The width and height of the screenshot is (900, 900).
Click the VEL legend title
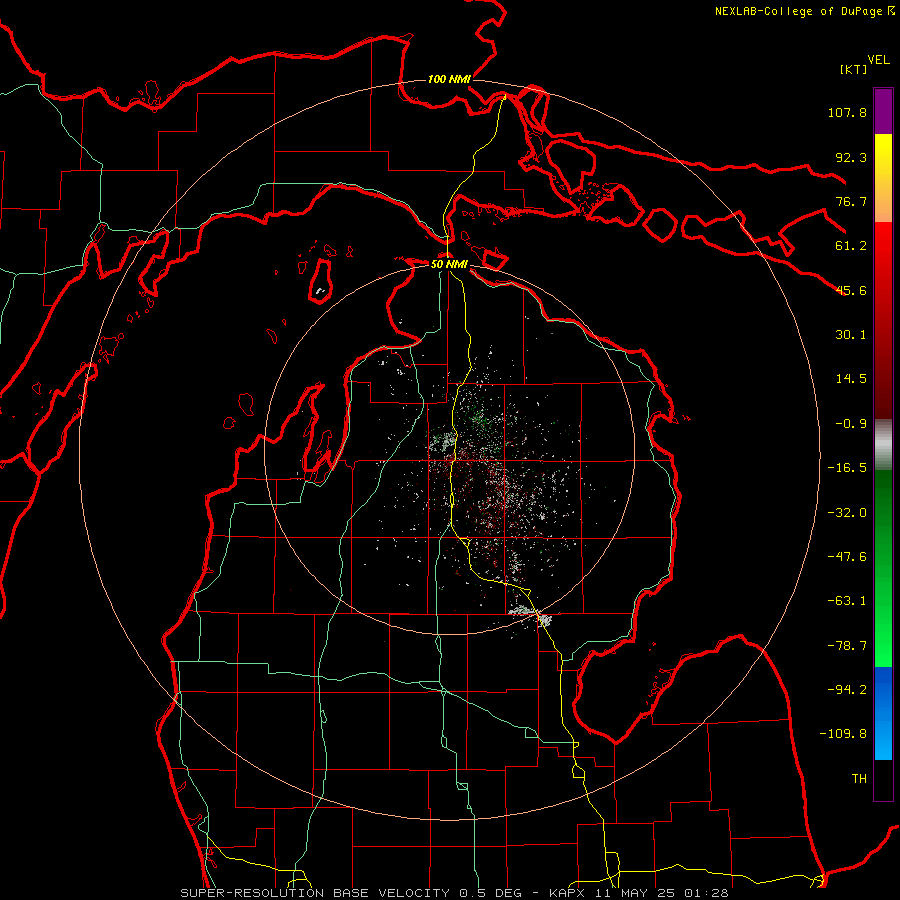coord(878,60)
